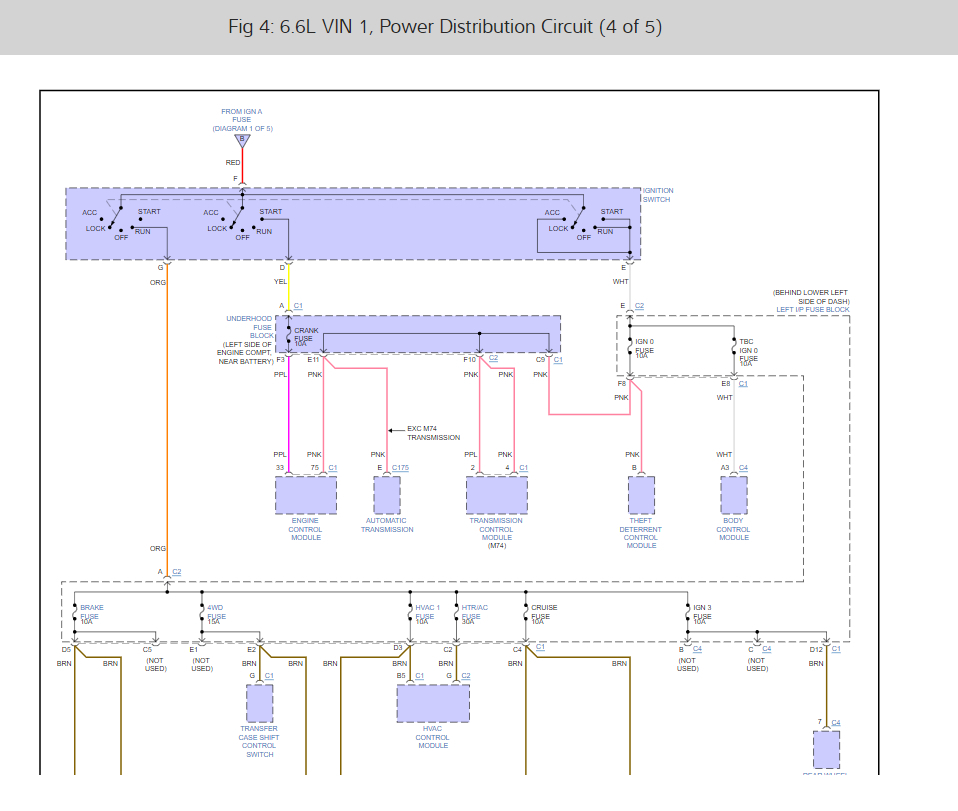
Task: Open the C2 link beside orange wire terminal A
Action: point(177,572)
